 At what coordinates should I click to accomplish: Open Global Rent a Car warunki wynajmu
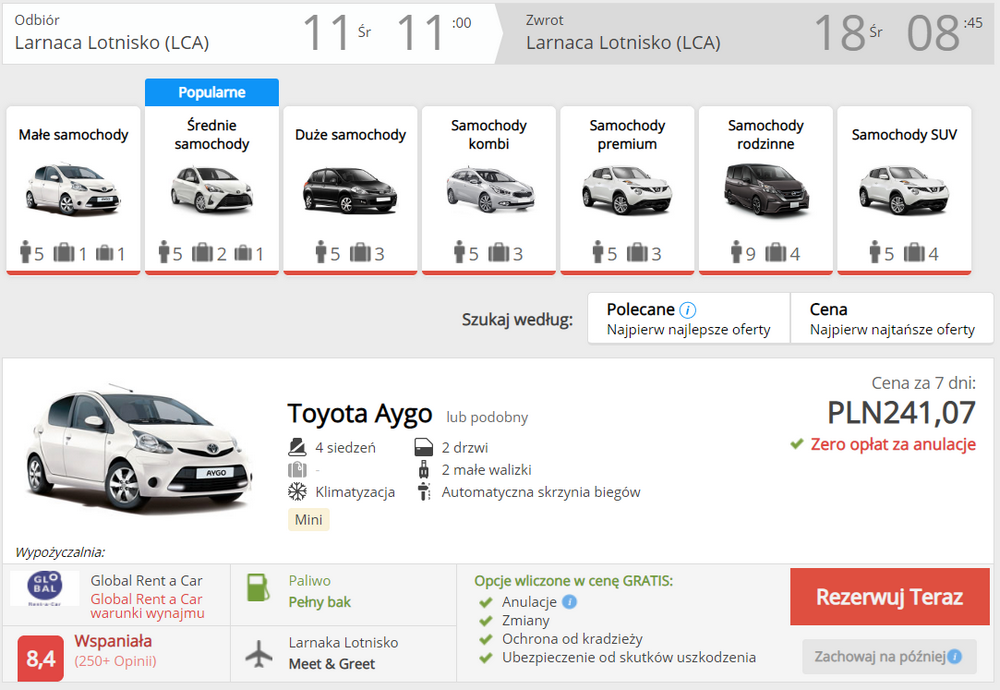[x=147, y=606]
